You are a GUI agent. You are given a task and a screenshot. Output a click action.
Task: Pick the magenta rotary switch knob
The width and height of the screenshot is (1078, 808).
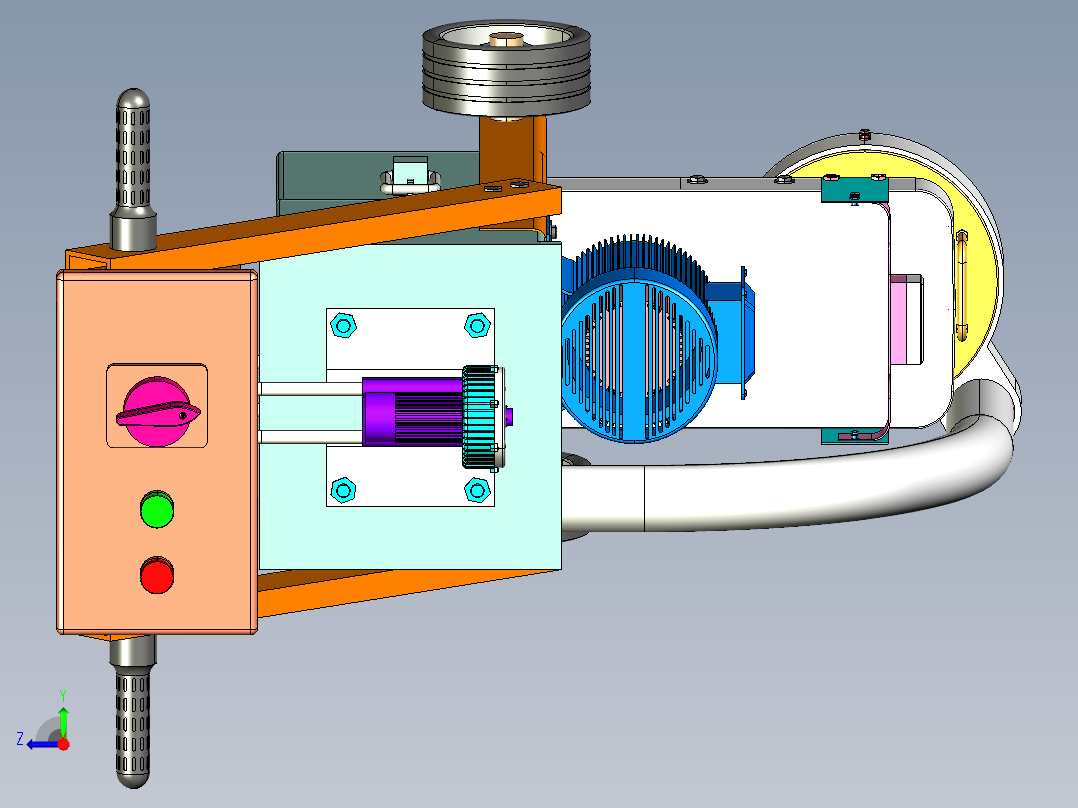[x=158, y=411]
